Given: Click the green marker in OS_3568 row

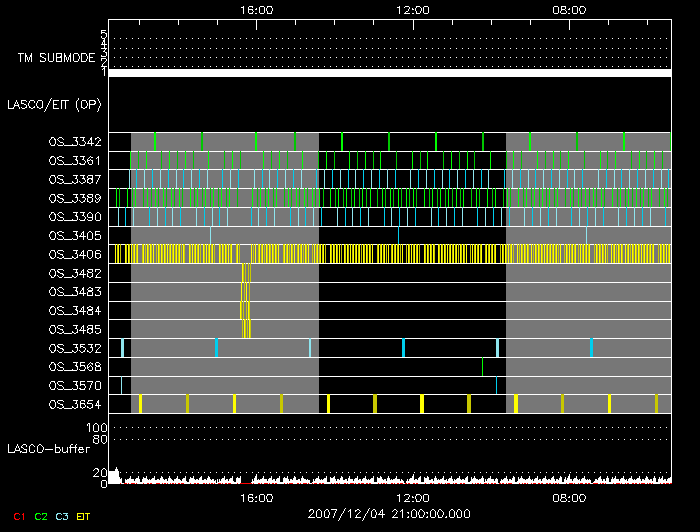Looking at the screenshot, I should (x=482, y=366).
